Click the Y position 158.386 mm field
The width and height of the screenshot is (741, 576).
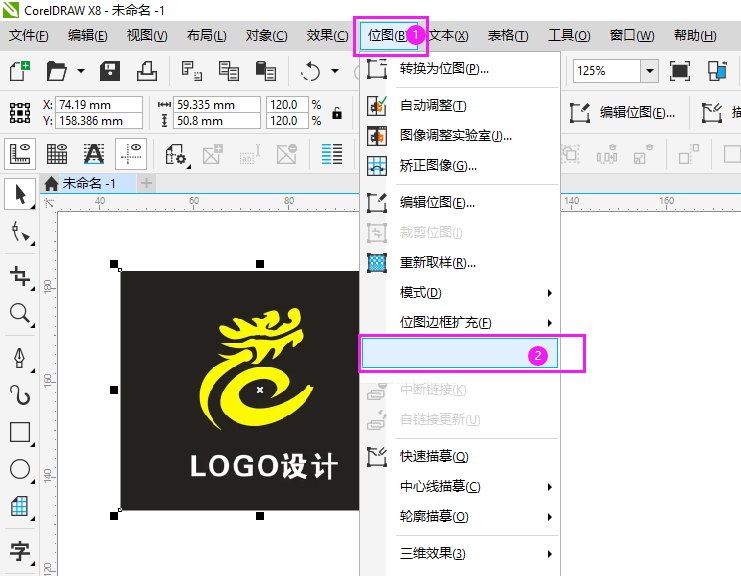tap(99, 121)
